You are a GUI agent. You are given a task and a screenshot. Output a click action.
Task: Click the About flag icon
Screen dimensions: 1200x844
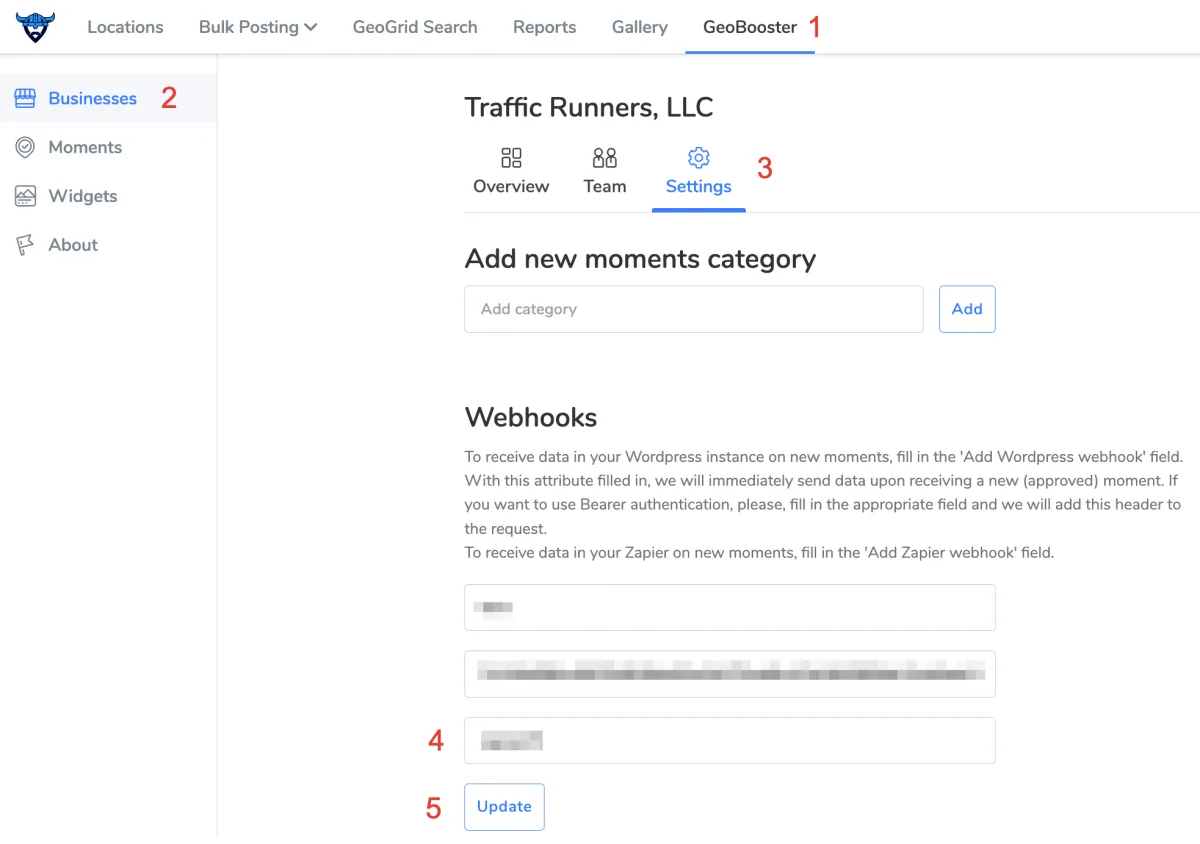coord(25,245)
